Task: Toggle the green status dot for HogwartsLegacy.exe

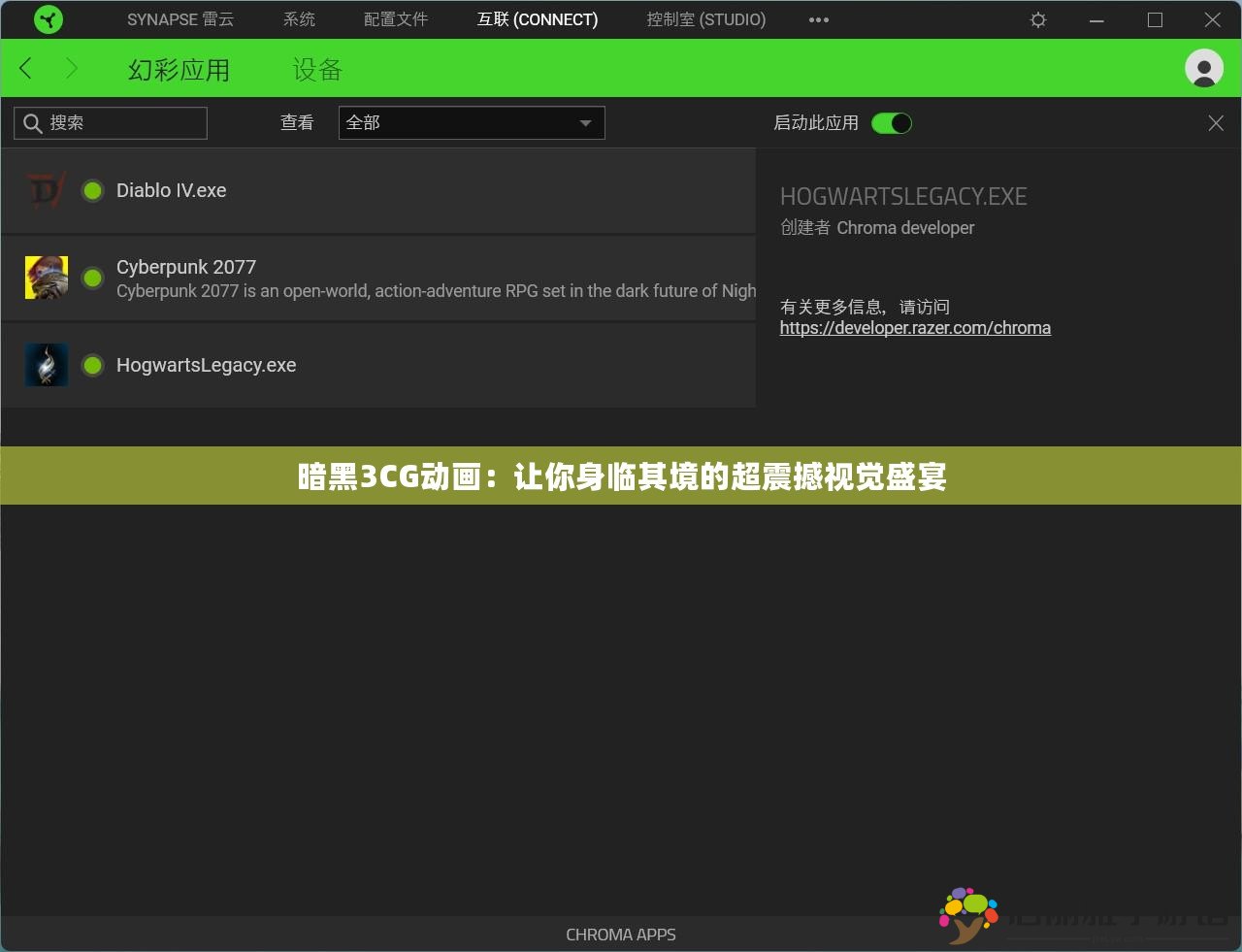Action: (x=93, y=366)
